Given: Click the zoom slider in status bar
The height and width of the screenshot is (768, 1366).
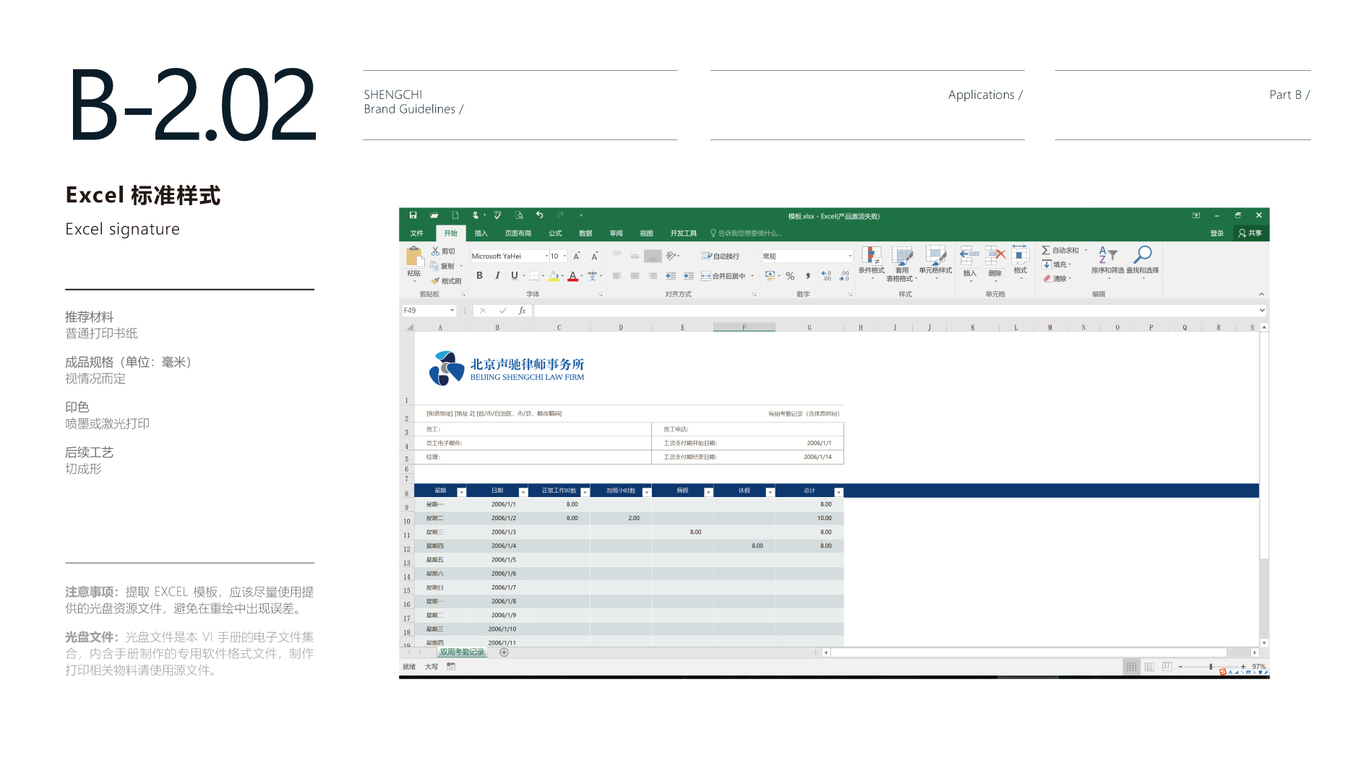Looking at the screenshot, I should pyautogui.click(x=1211, y=667).
